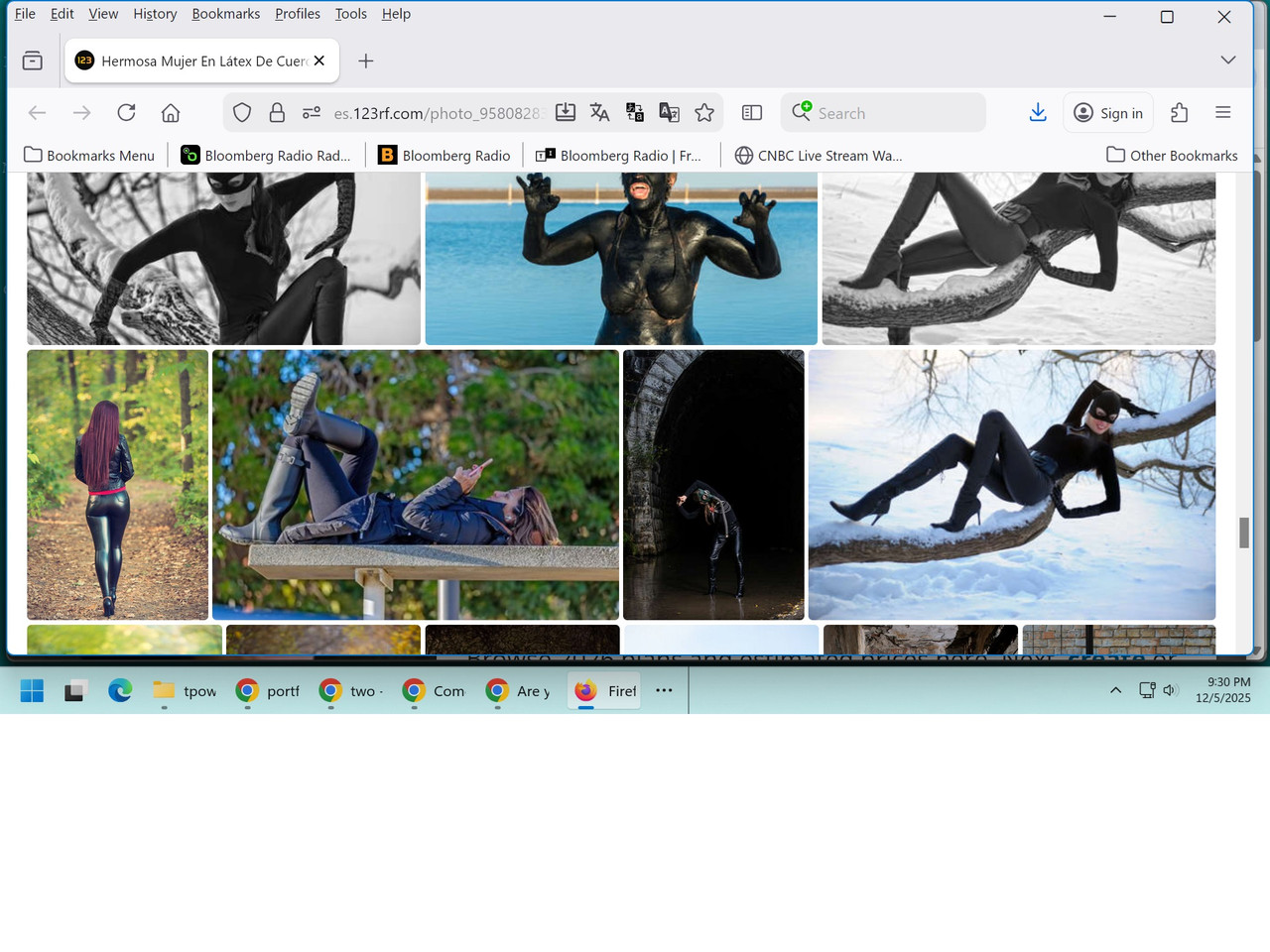1270x952 pixels.
Task: Open Firefox View in the tab strip
Action: [x=33, y=59]
